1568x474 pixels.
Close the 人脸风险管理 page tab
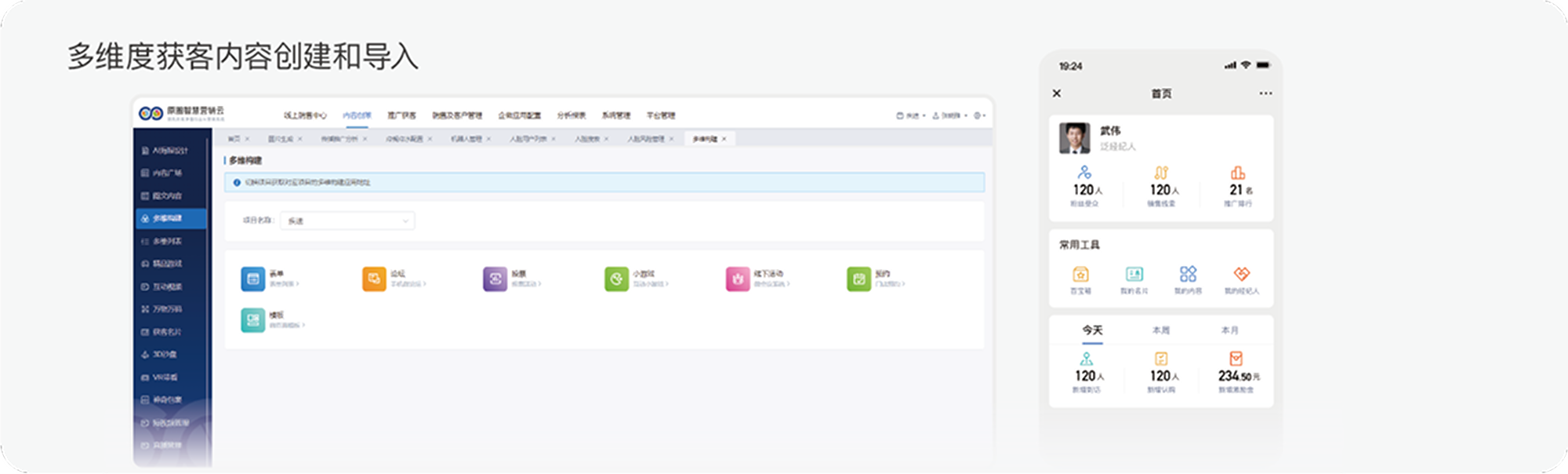671,139
